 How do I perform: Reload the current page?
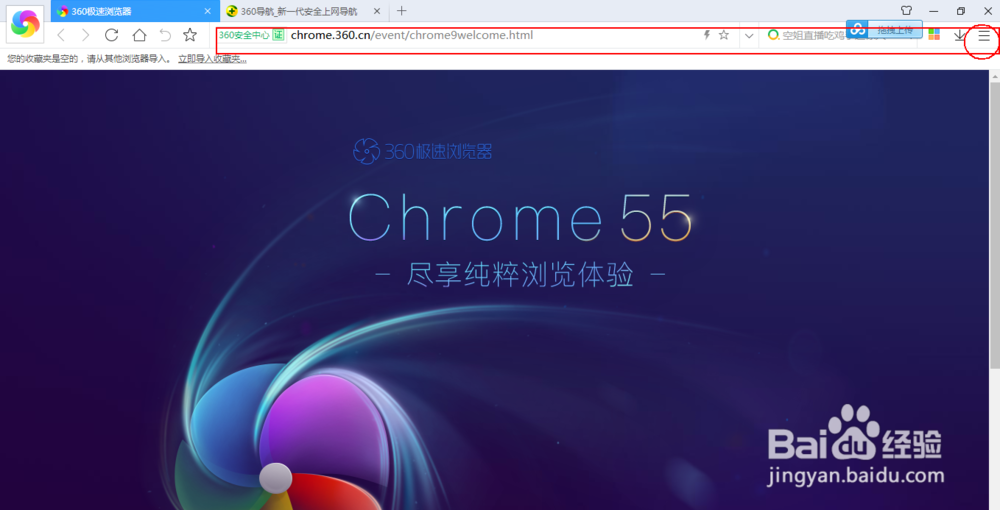[x=112, y=35]
